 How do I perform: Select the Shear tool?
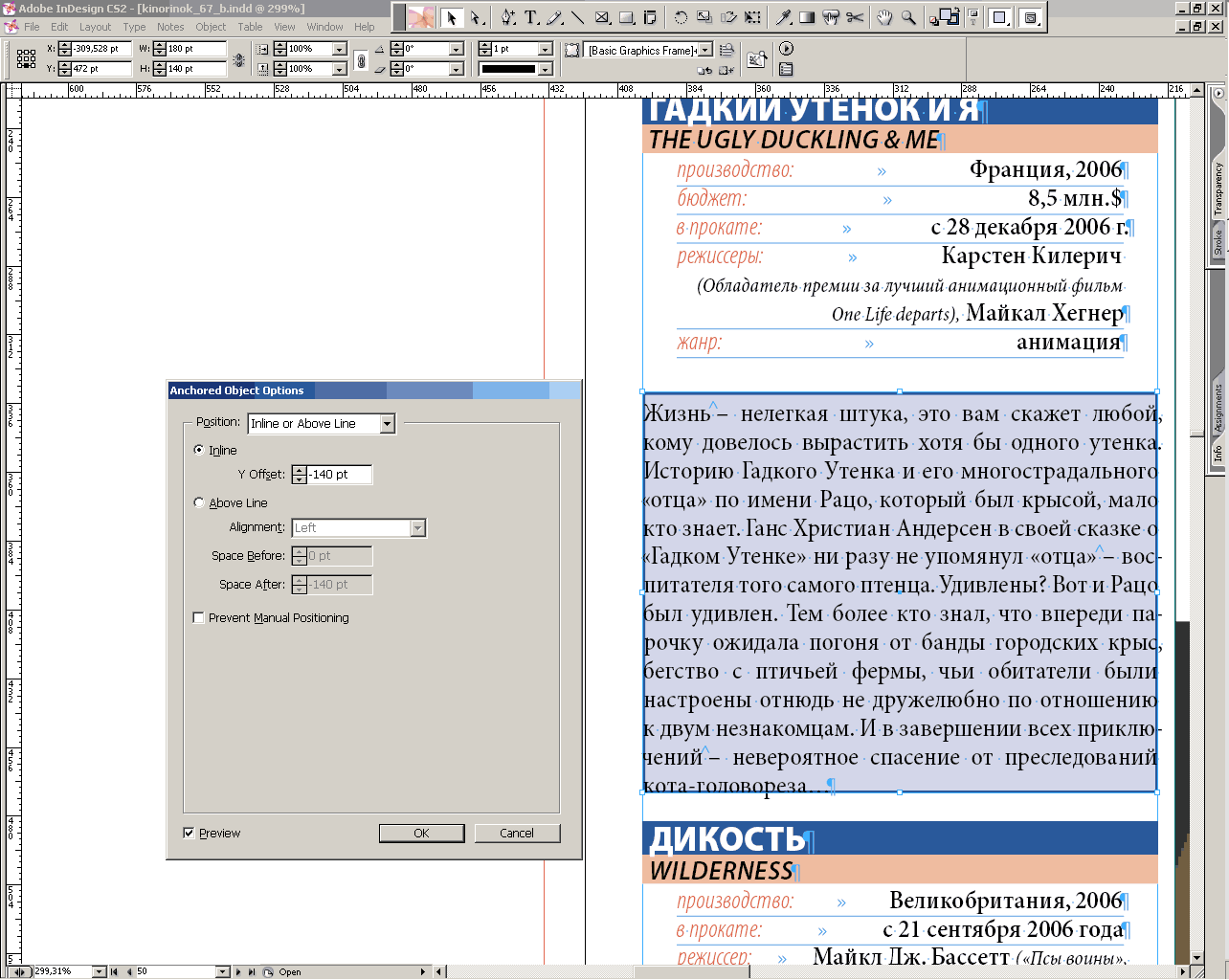(728, 17)
